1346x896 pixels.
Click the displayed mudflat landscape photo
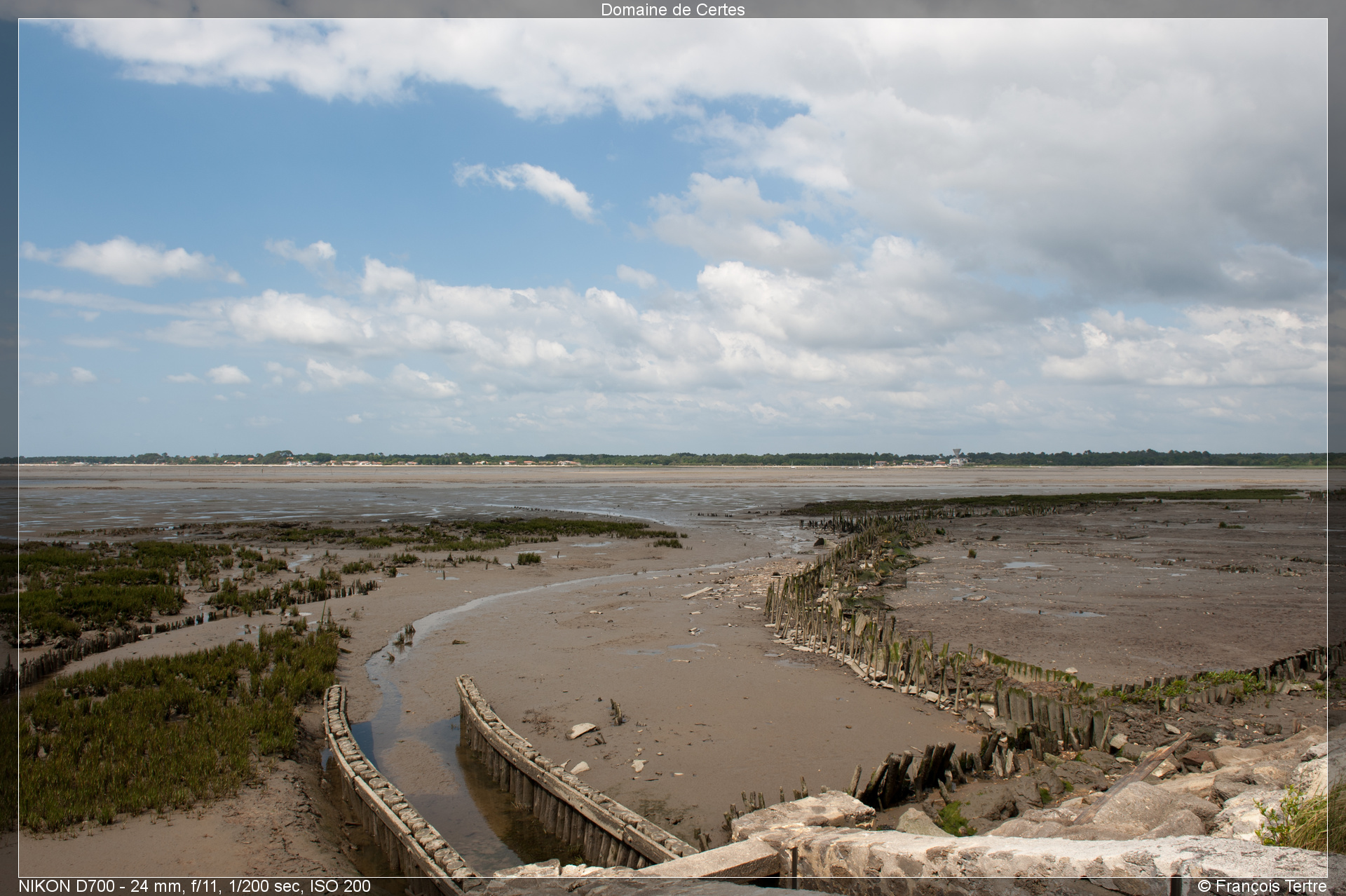672,448
